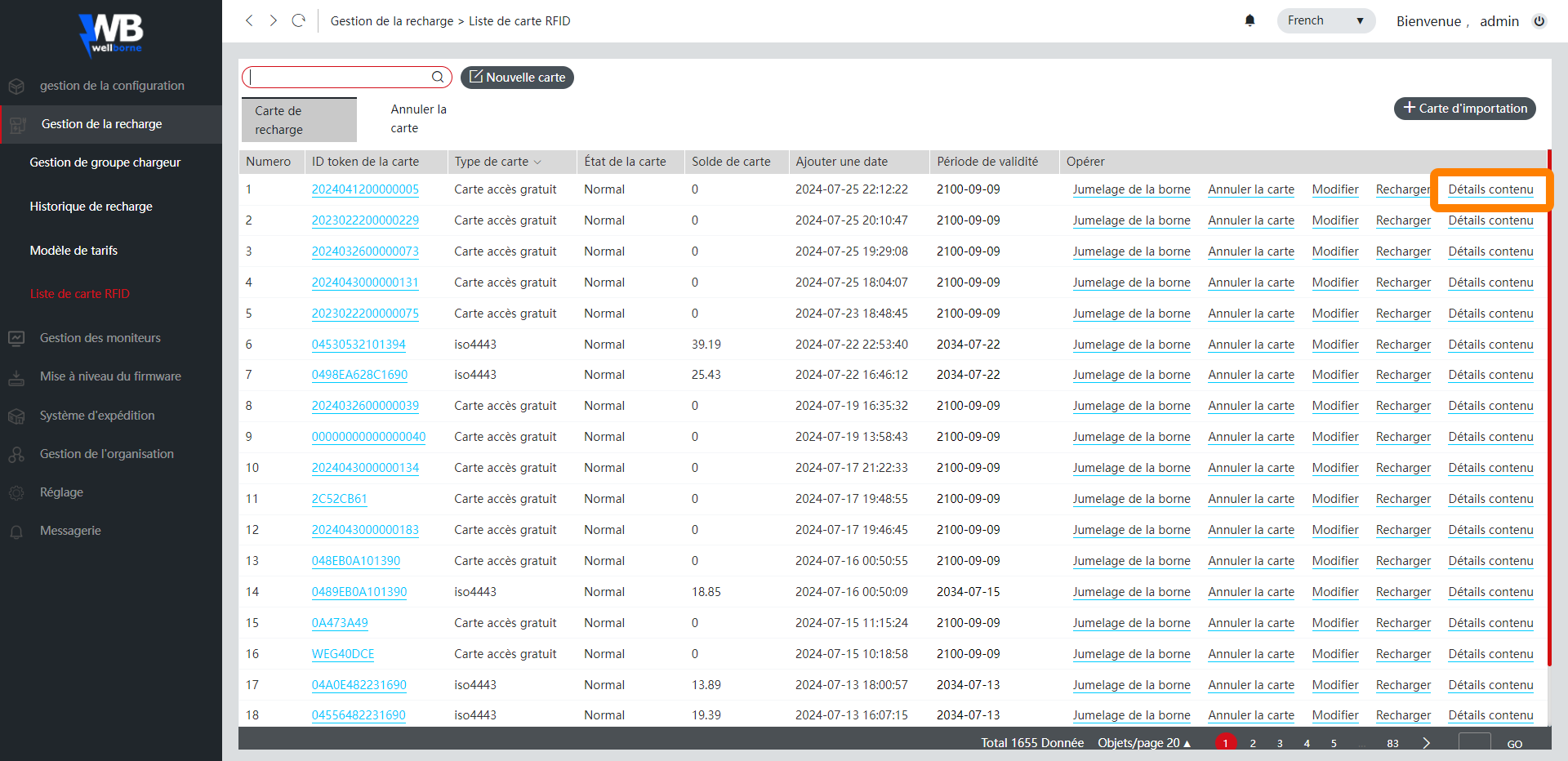Click the gestion de la configuration cube icon
The width and height of the screenshot is (1568, 761).
point(16,86)
